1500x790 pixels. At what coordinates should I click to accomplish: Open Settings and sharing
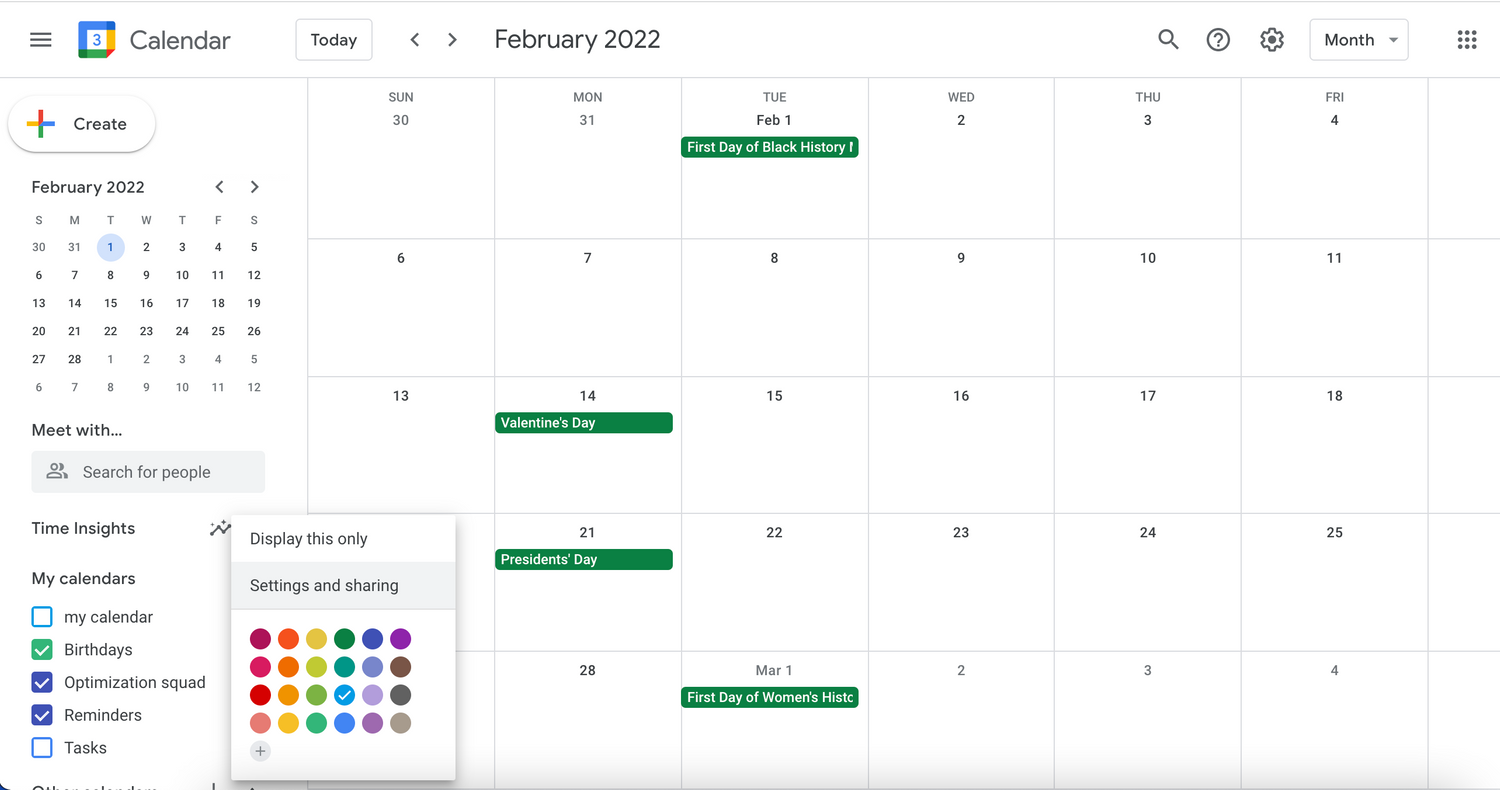pos(323,585)
